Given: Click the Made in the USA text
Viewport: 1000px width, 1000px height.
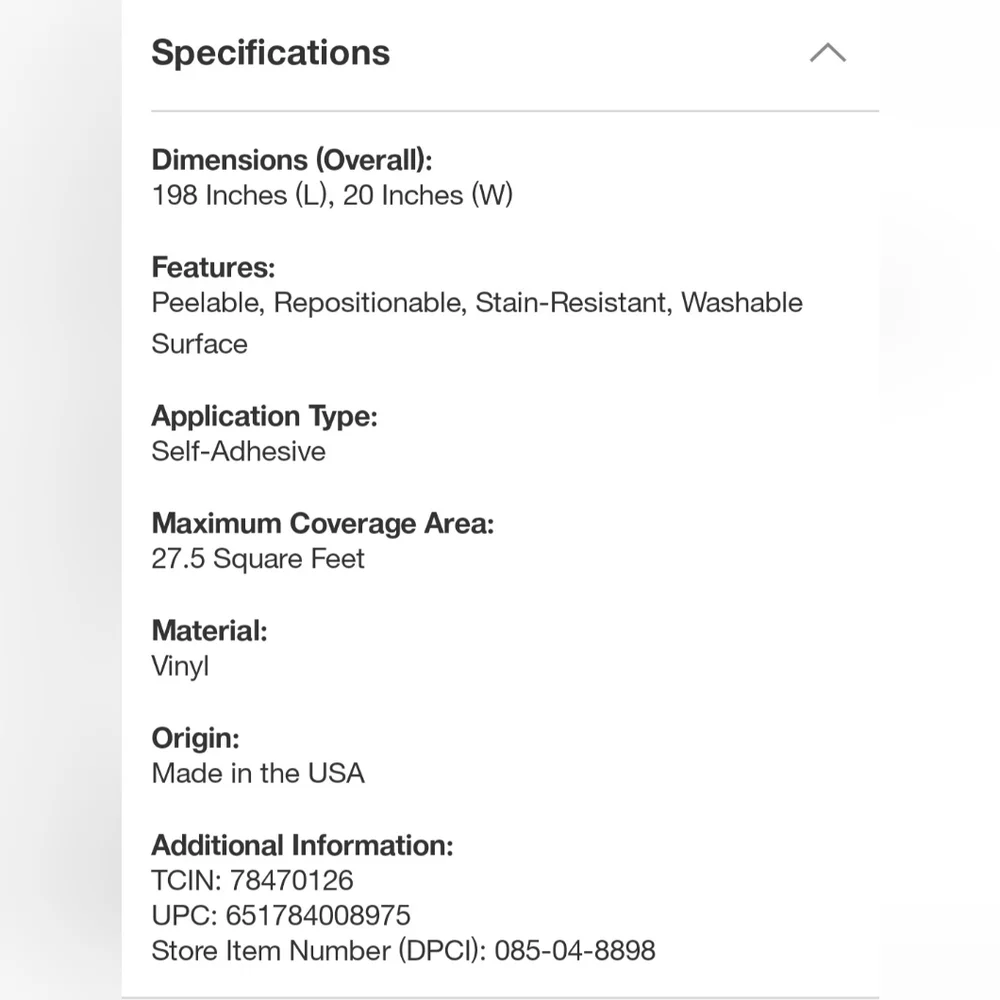Looking at the screenshot, I should (x=258, y=774).
